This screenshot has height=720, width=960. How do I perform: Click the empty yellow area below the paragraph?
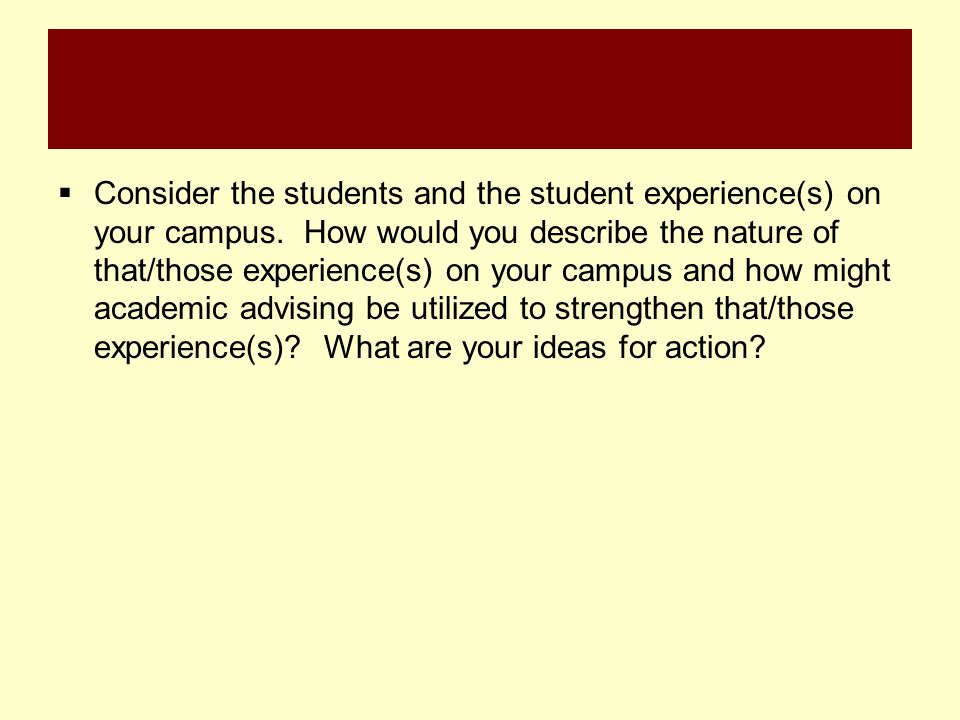479,539
